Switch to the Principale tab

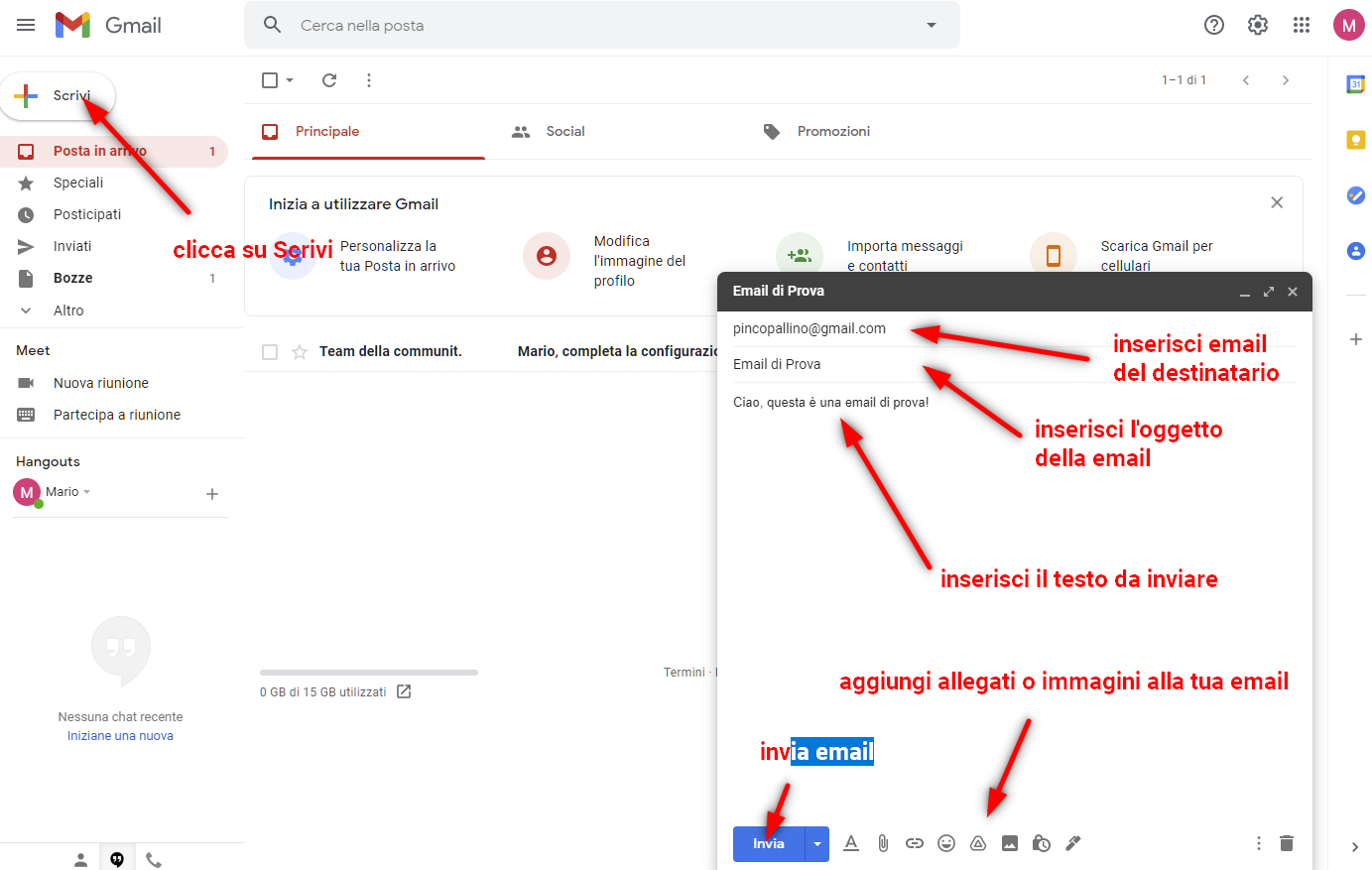[368, 131]
